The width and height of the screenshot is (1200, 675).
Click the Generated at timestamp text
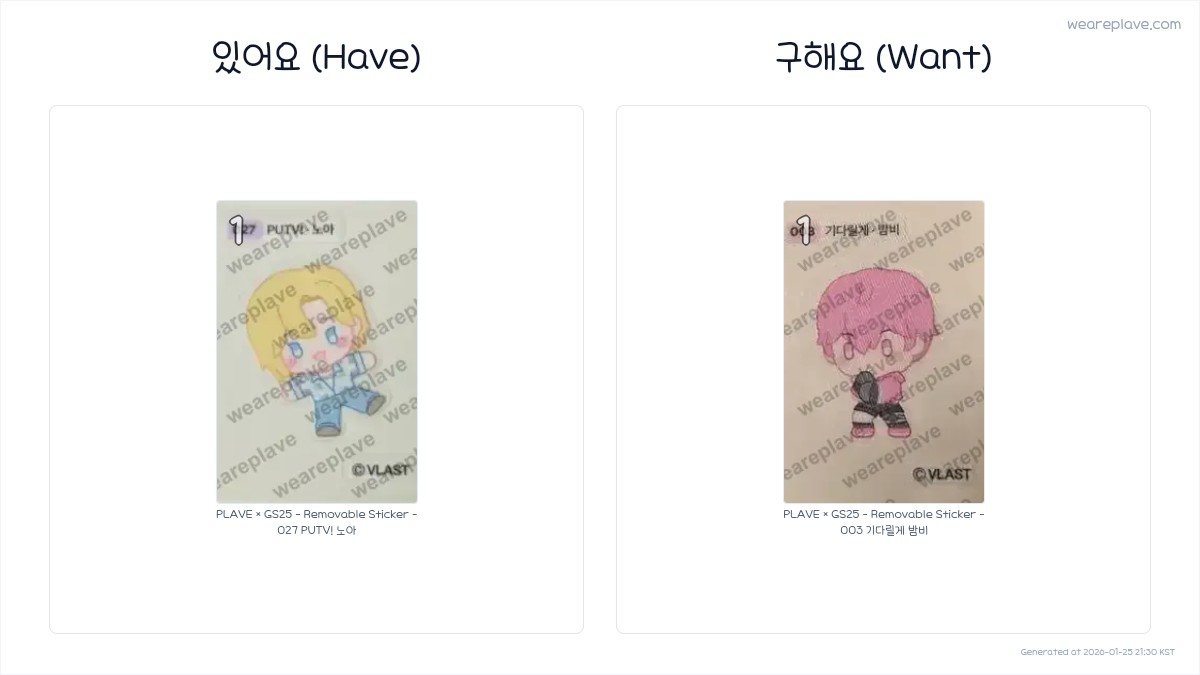coord(1098,652)
